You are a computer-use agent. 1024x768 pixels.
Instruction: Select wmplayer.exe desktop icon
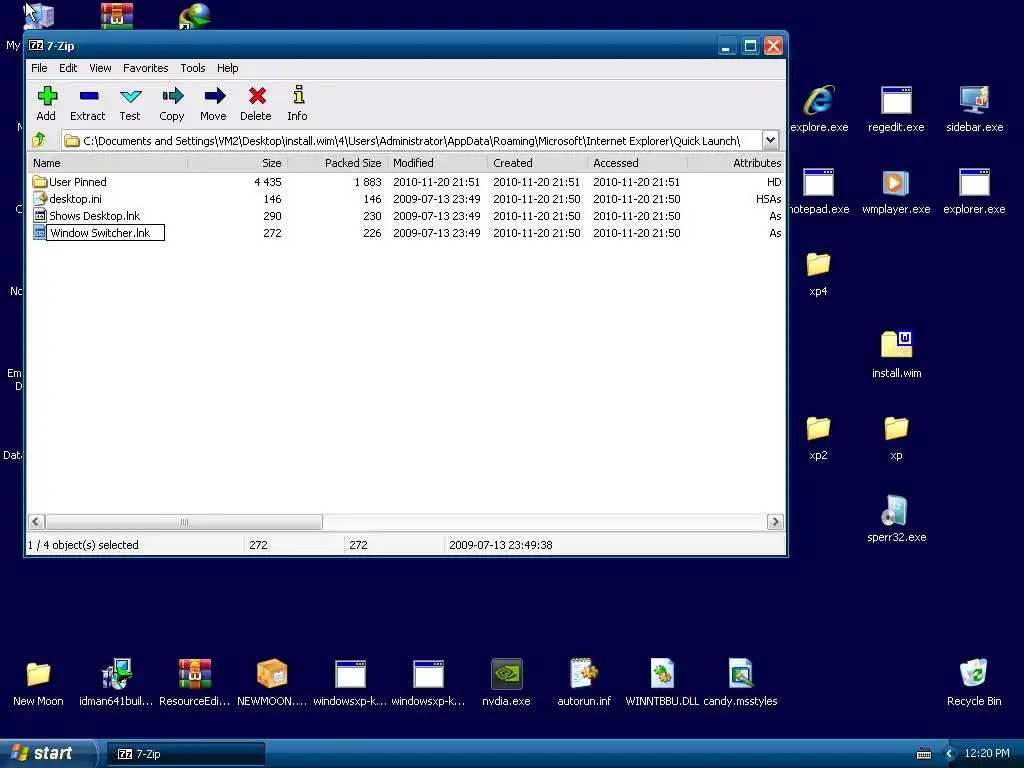pyautogui.click(x=896, y=191)
